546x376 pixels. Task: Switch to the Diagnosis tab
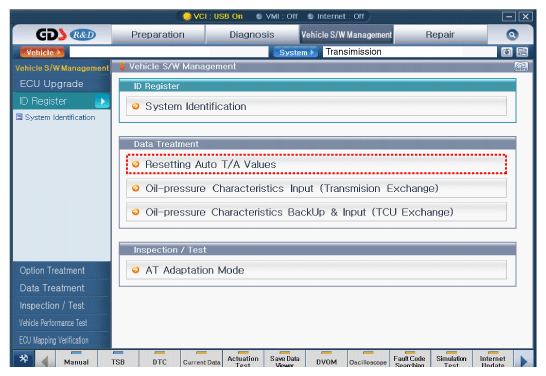tap(251, 34)
